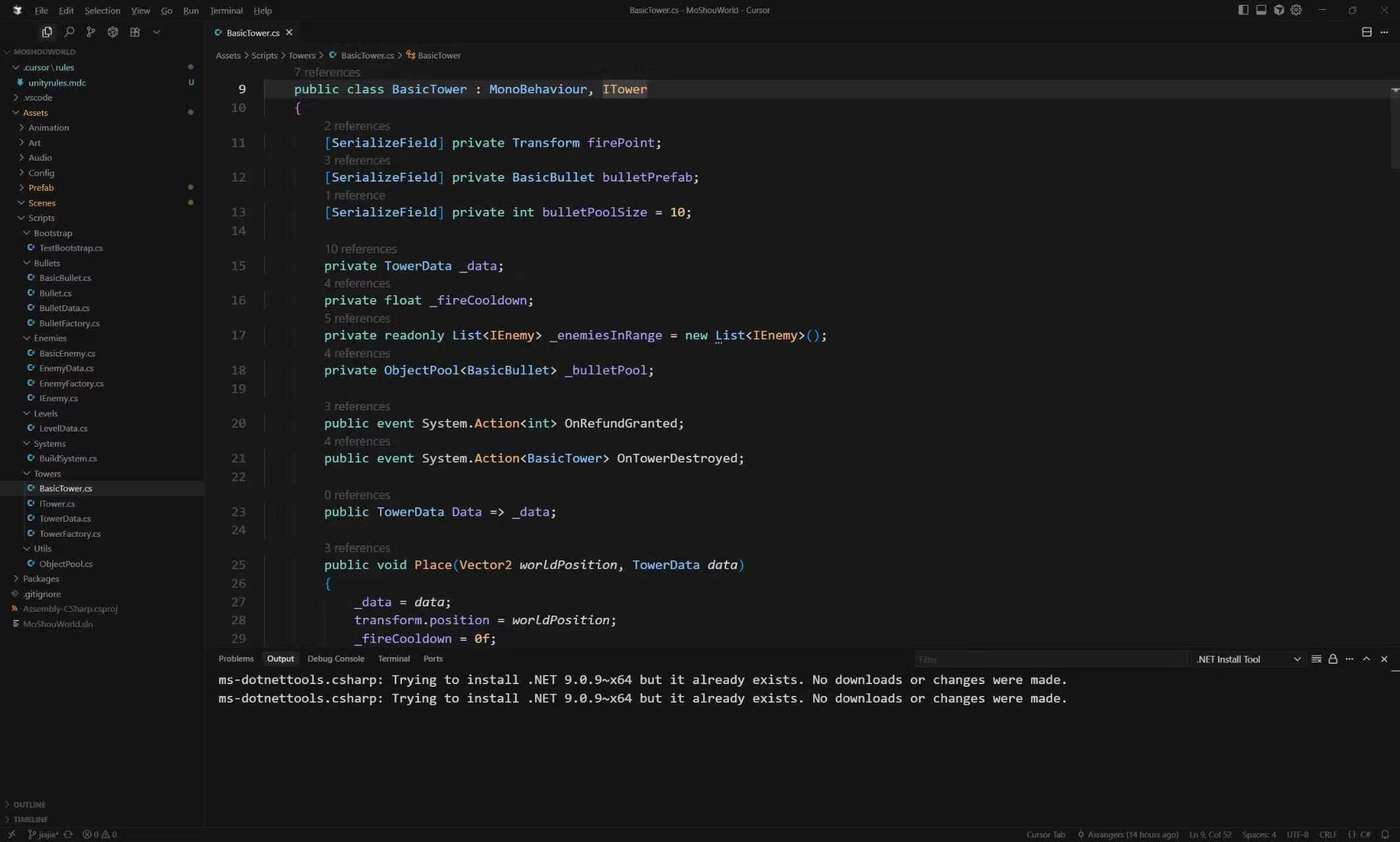The width and height of the screenshot is (1400, 842).
Task: Clear output using the list icon
Action: coord(1316,658)
